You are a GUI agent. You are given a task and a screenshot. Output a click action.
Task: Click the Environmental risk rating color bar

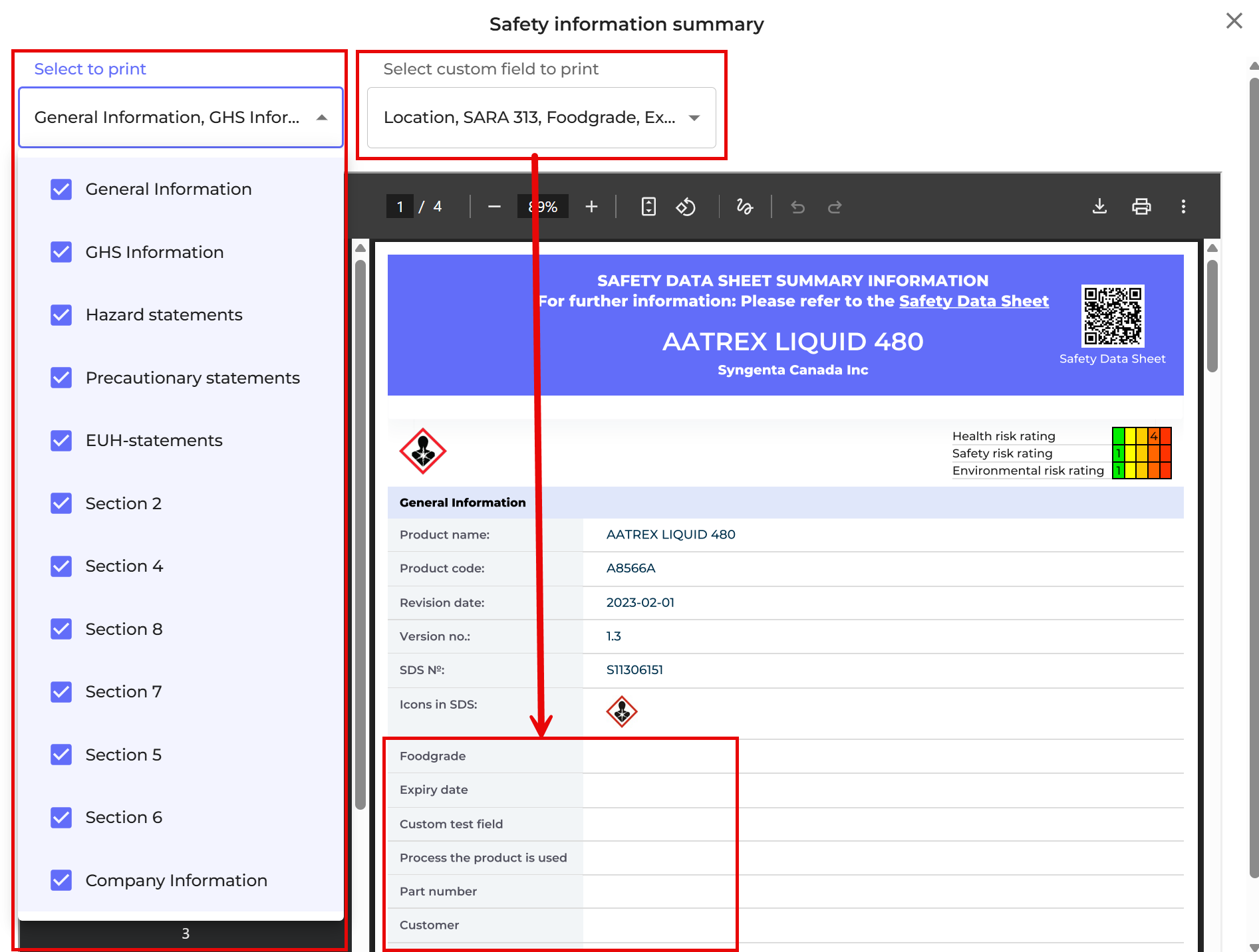pyautogui.click(x=1141, y=471)
